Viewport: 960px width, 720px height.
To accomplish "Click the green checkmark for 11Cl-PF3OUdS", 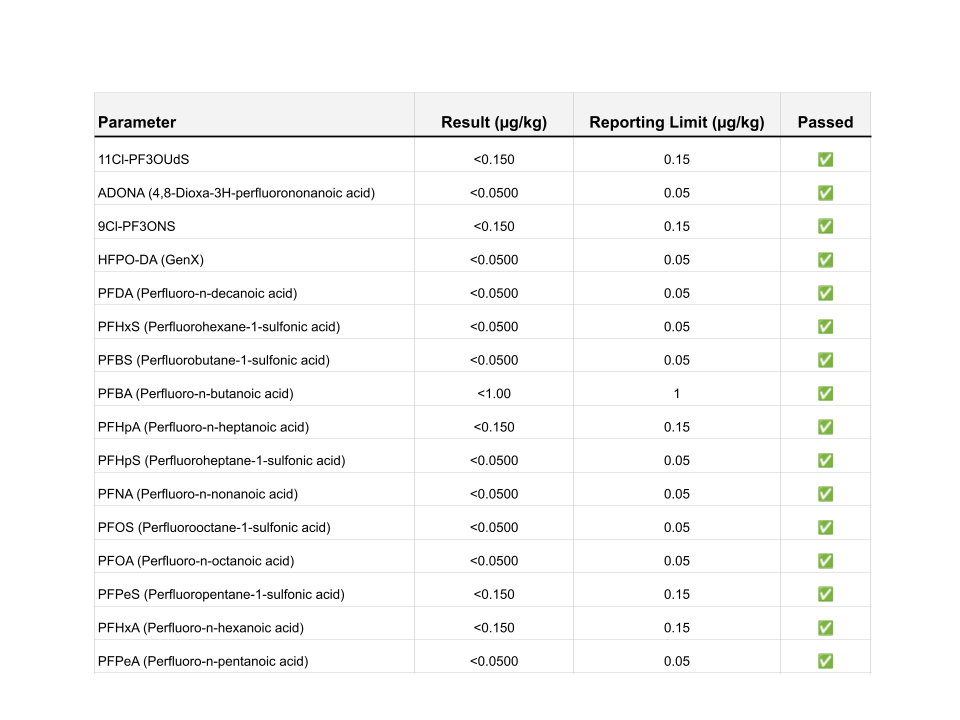I will click(825, 159).
